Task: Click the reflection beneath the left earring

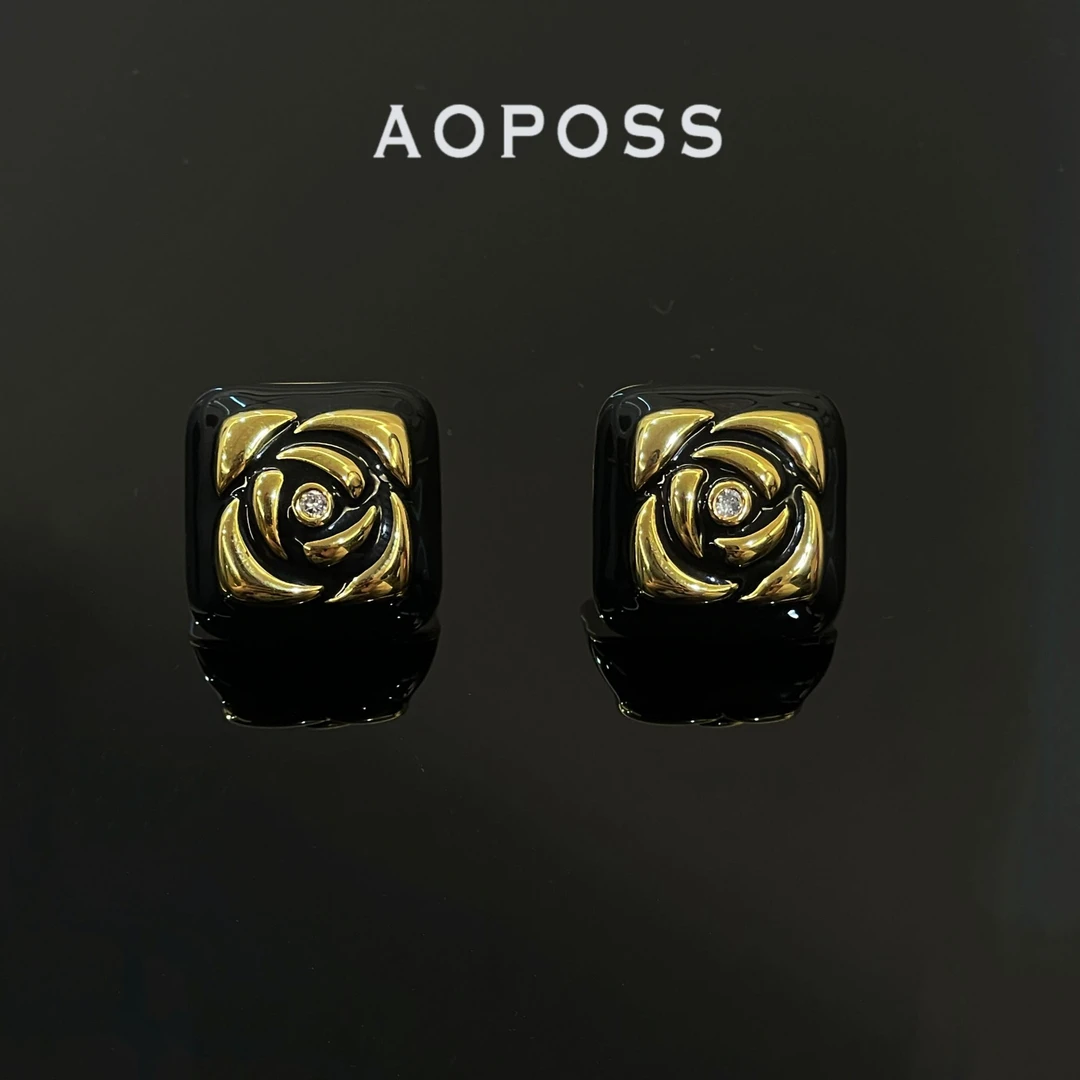Action: click(x=313, y=672)
